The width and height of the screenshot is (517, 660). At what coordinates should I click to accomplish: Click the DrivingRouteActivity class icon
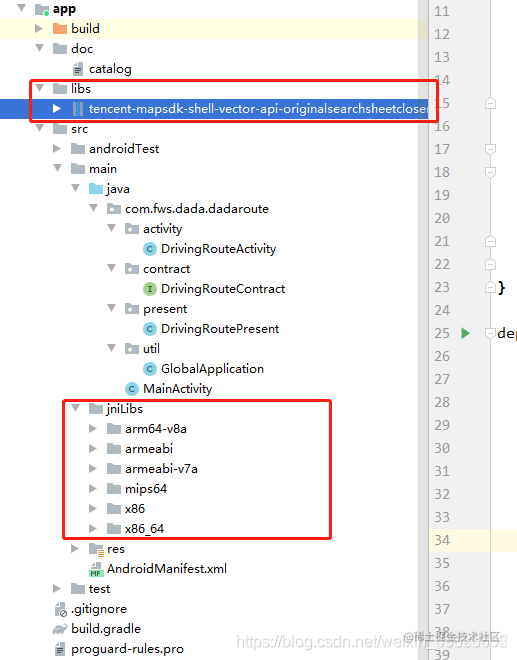(x=149, y=249)
